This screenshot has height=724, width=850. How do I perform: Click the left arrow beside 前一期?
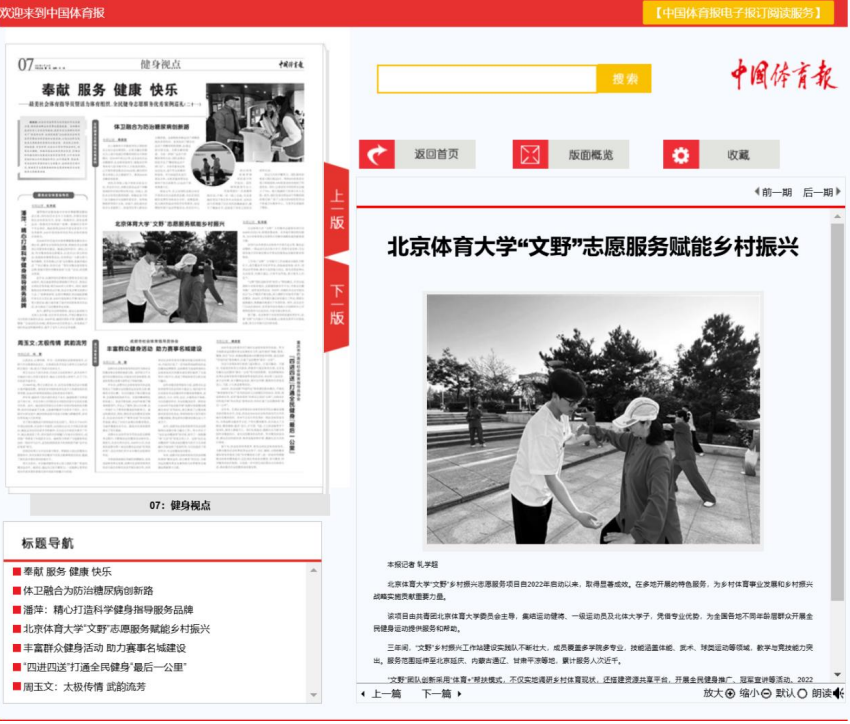(x=757, y=192)
